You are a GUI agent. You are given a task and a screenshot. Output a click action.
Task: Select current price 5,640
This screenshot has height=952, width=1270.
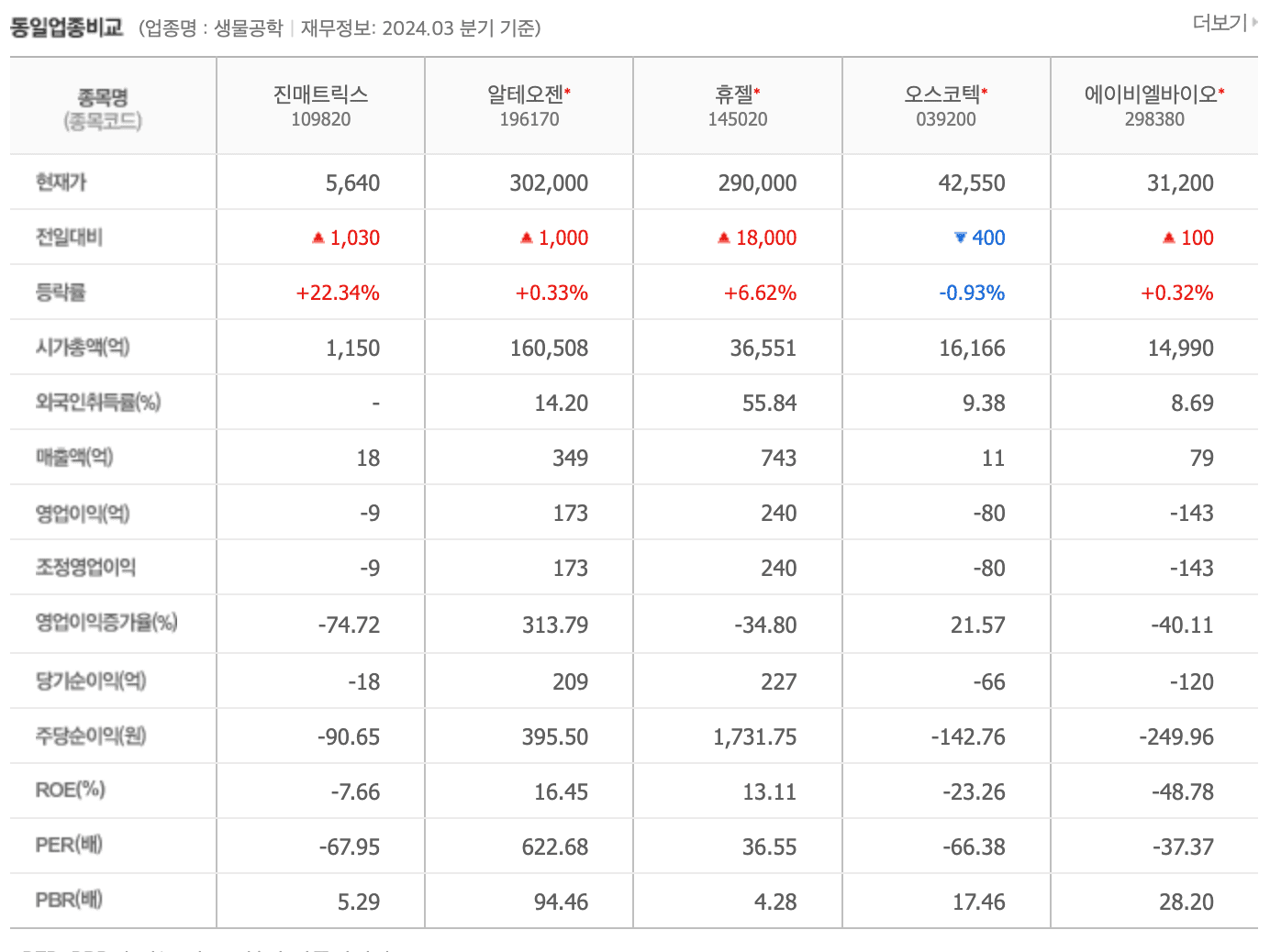point(352,183)
